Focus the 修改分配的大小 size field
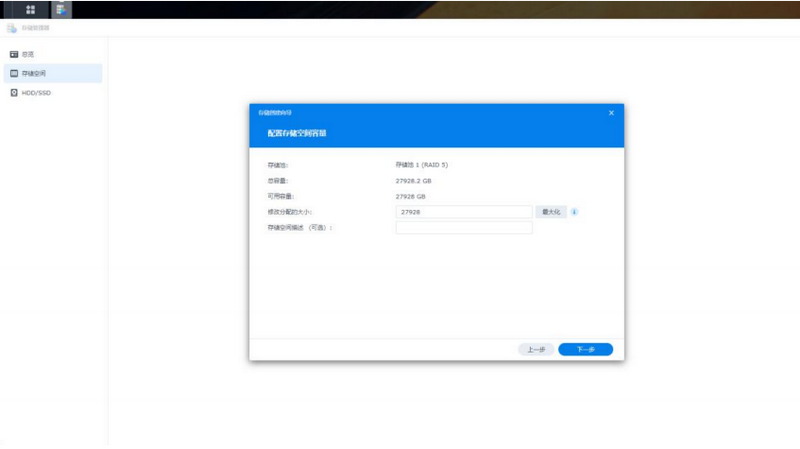 (x=464, y=212)
